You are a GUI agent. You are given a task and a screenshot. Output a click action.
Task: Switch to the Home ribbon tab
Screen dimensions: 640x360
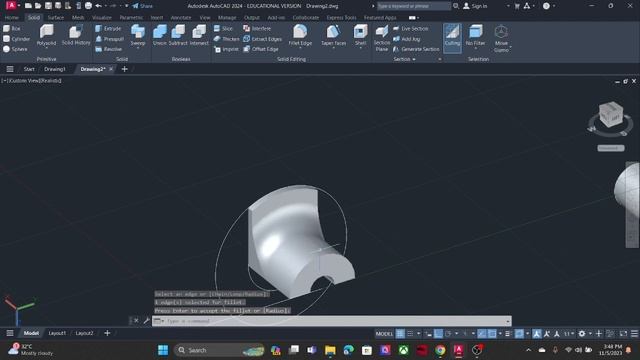pyautogui.click(x=11, y=18)
